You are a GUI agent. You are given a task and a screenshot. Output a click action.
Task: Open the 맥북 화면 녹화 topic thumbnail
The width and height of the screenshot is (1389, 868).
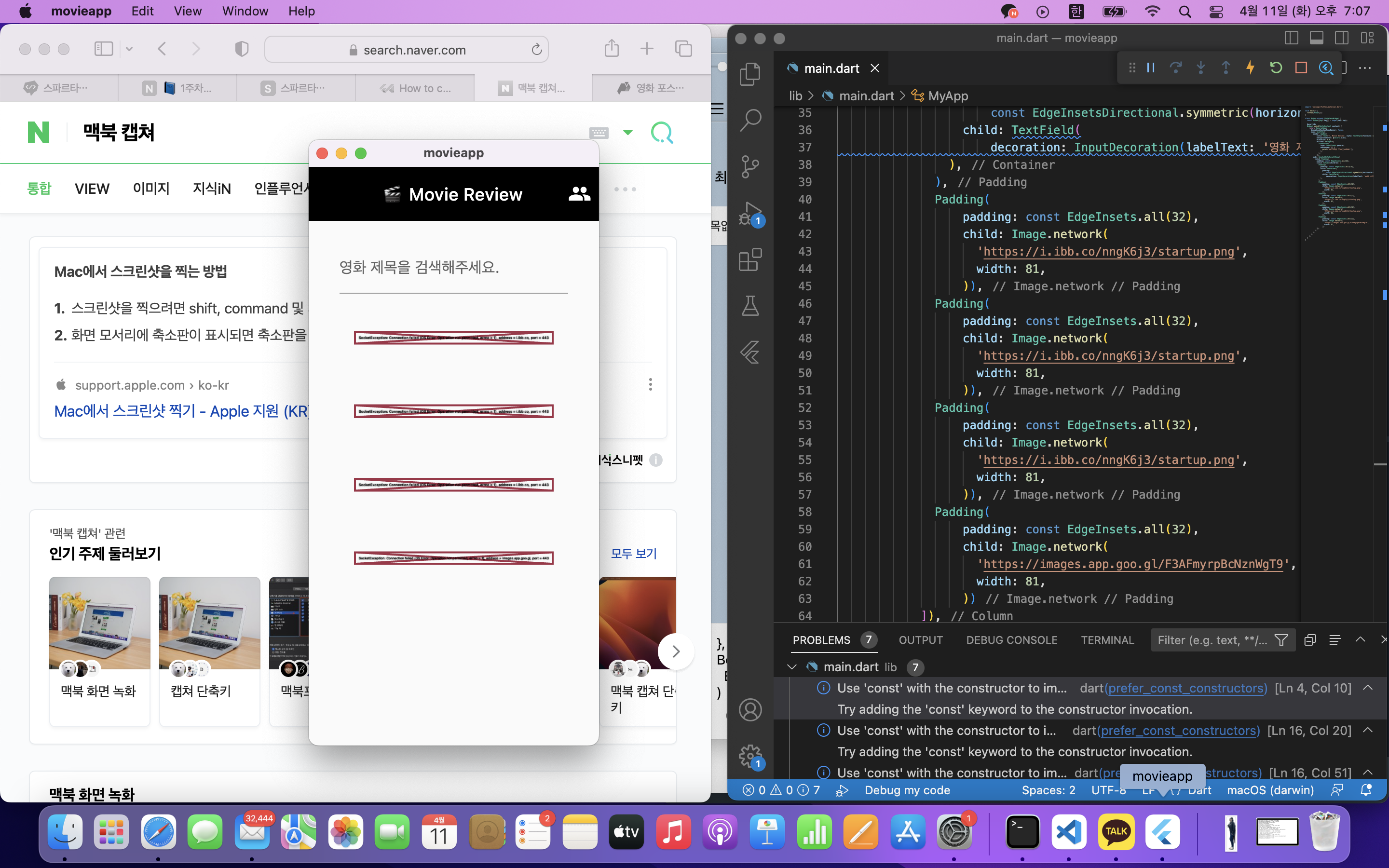point(99,623)
